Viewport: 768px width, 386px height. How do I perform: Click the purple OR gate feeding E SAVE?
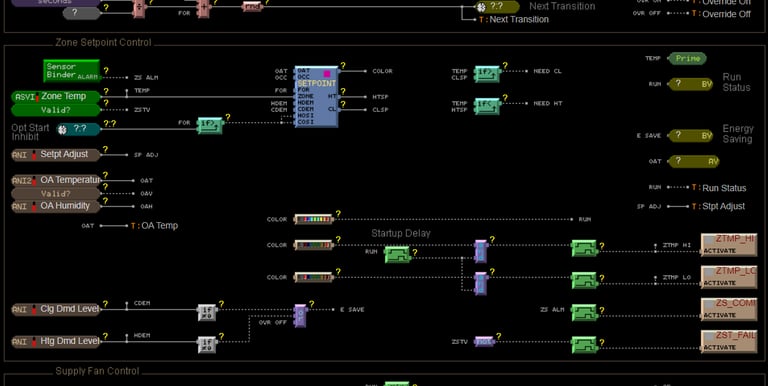tap(300, 316)
